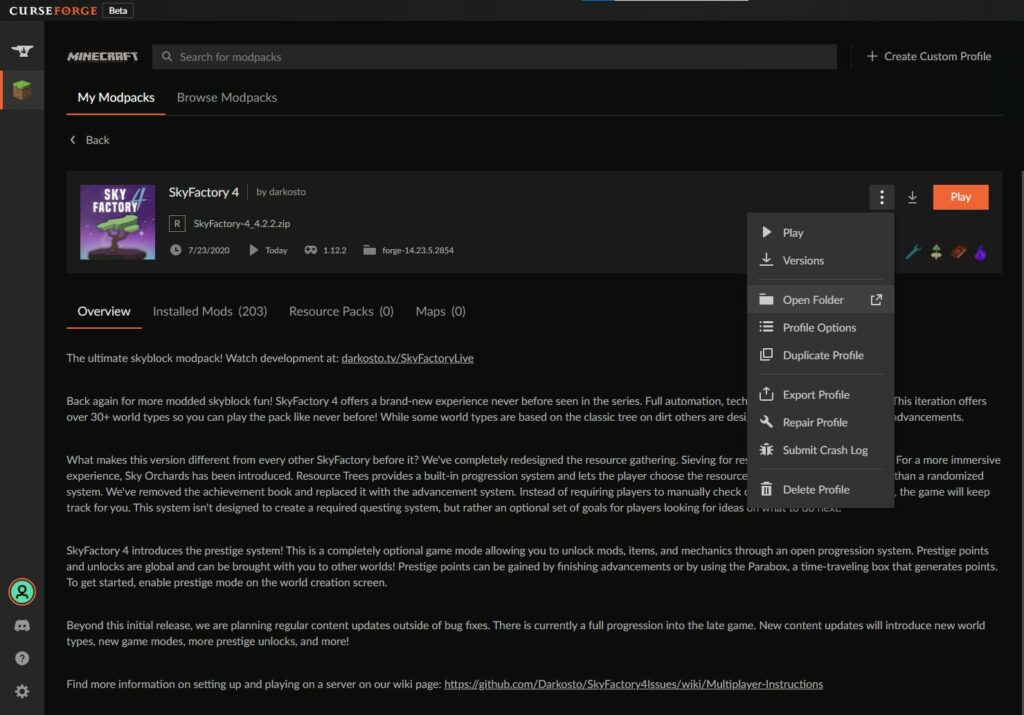Choose Duplicate Profile menu item
This screenshot has height=715, width=1024.
(x=820, y=355)
